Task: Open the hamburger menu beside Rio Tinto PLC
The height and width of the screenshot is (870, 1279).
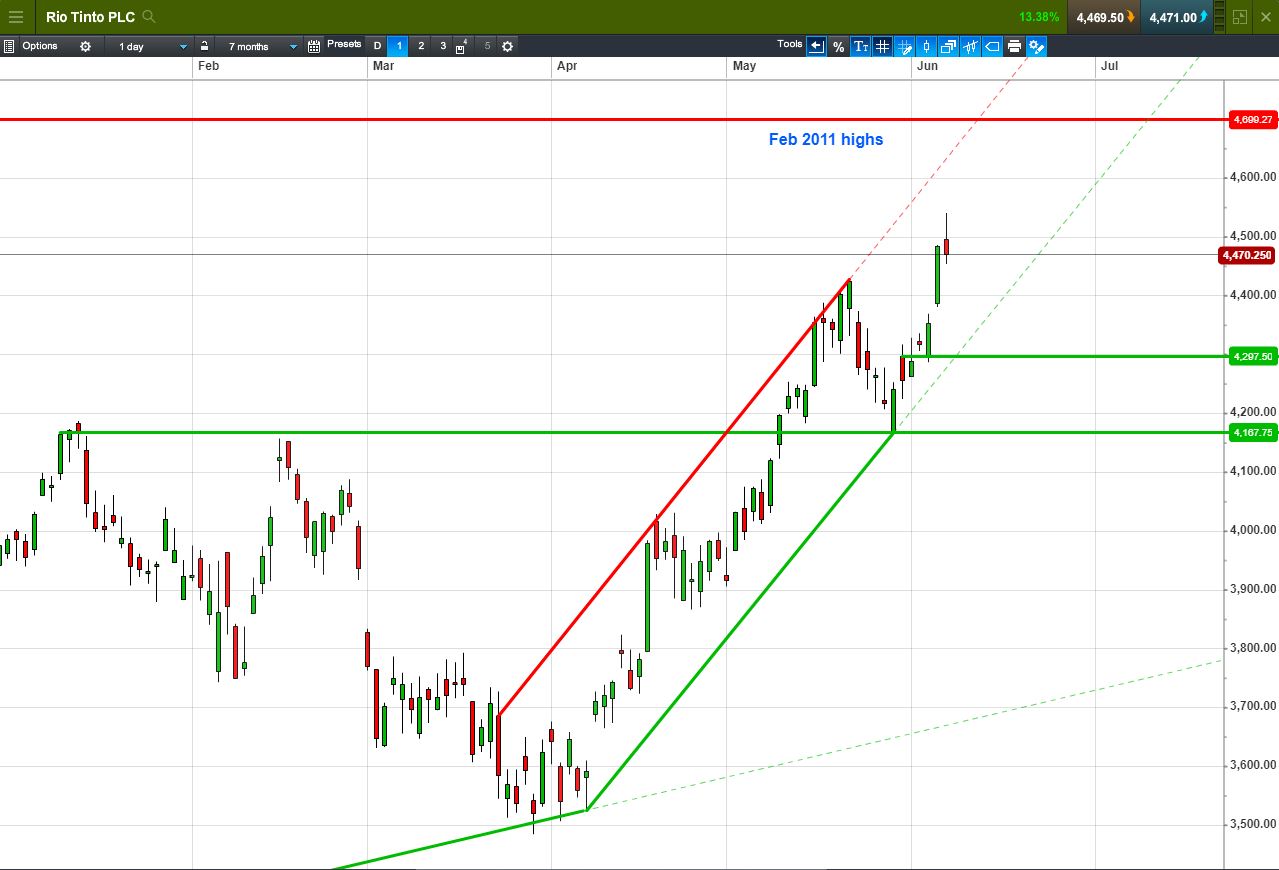Action: (x=16, y=17)
